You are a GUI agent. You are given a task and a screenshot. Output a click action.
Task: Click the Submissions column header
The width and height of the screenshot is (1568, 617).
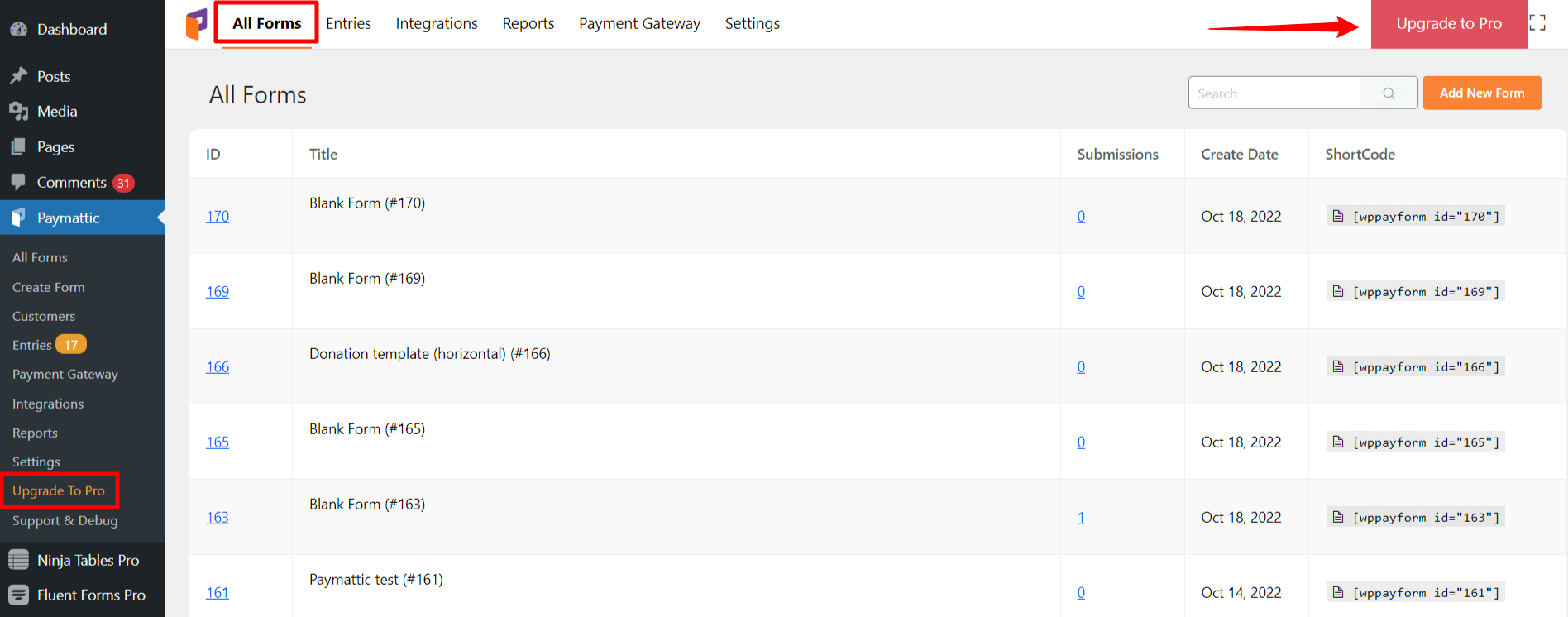pyautogui.click(x=1117, y=154)
